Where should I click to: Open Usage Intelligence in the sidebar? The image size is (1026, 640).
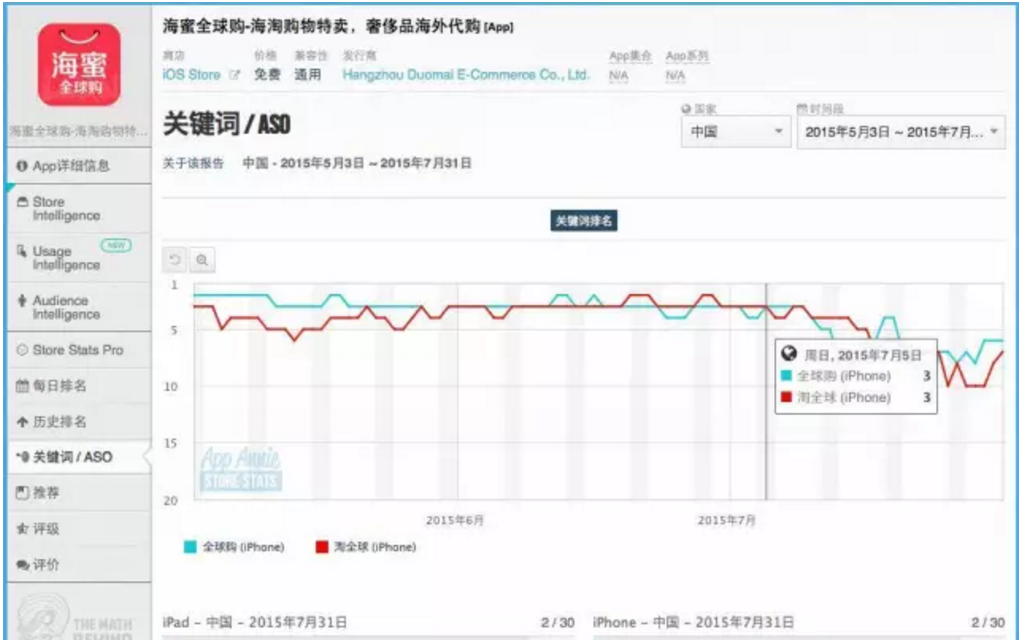coord(79,258)
